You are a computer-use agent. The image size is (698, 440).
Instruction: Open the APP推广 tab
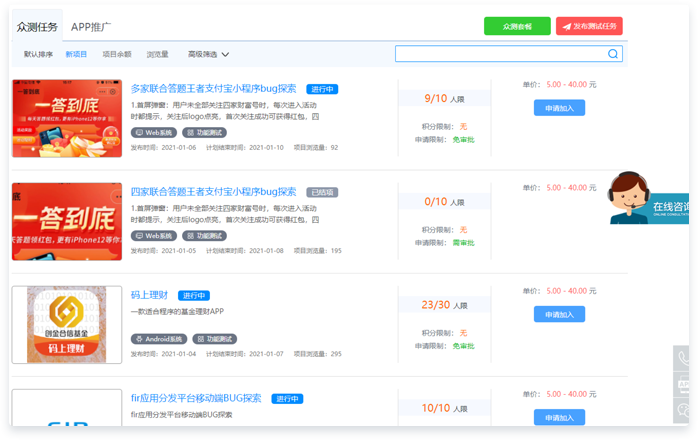[x=91, y=27]
